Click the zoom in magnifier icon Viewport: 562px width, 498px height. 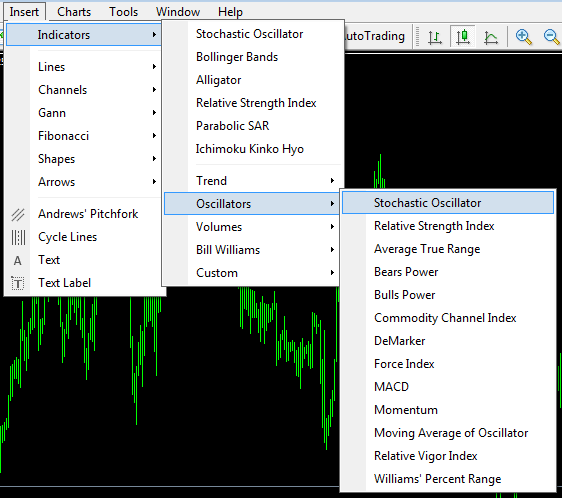[523, 37]
